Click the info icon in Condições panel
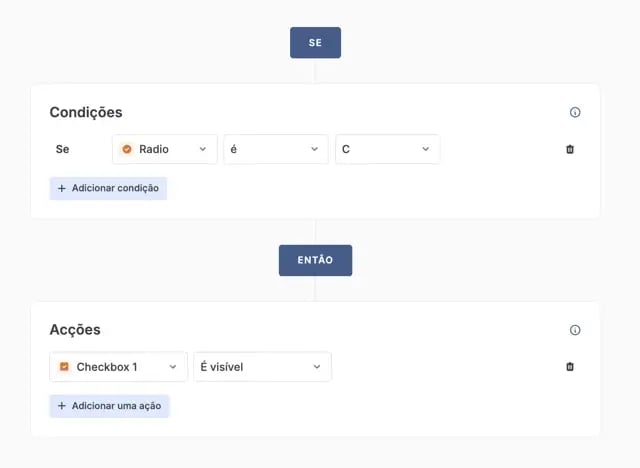Image resolution: width=640 pixels, height=468 pixels. [575, 112]
